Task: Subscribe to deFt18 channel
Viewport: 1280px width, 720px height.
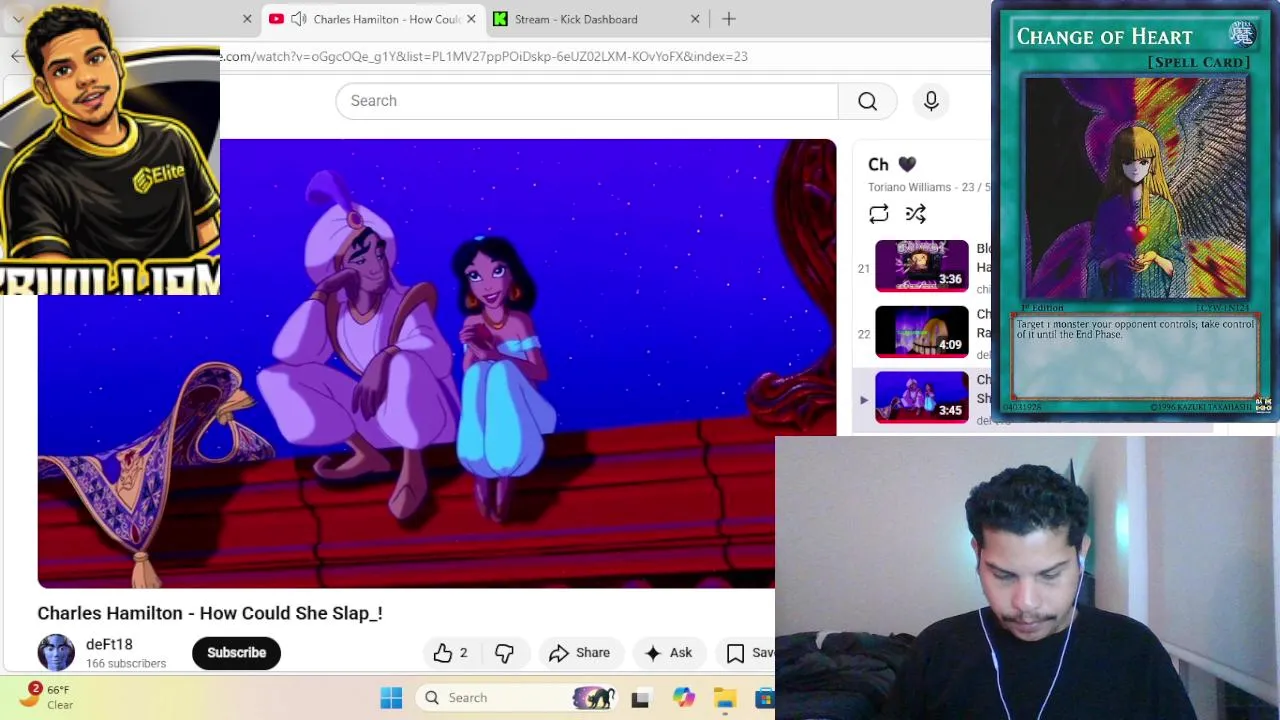Action: click(x=237, y=653)
